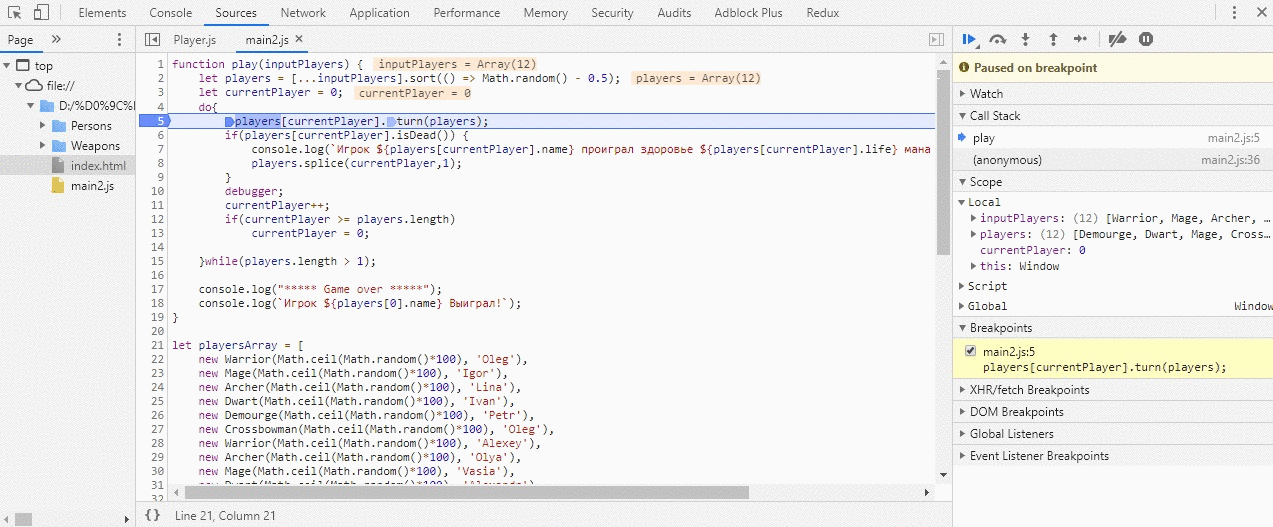1273x527 pixels.
Task: Open the Player.js file tab
Action: coord(194,40)
